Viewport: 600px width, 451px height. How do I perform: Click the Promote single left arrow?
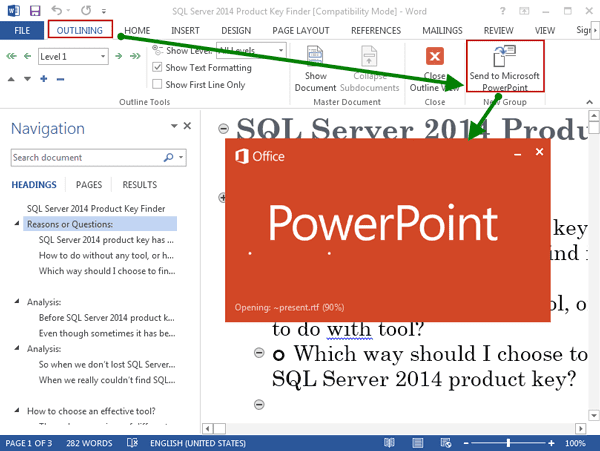27,56
